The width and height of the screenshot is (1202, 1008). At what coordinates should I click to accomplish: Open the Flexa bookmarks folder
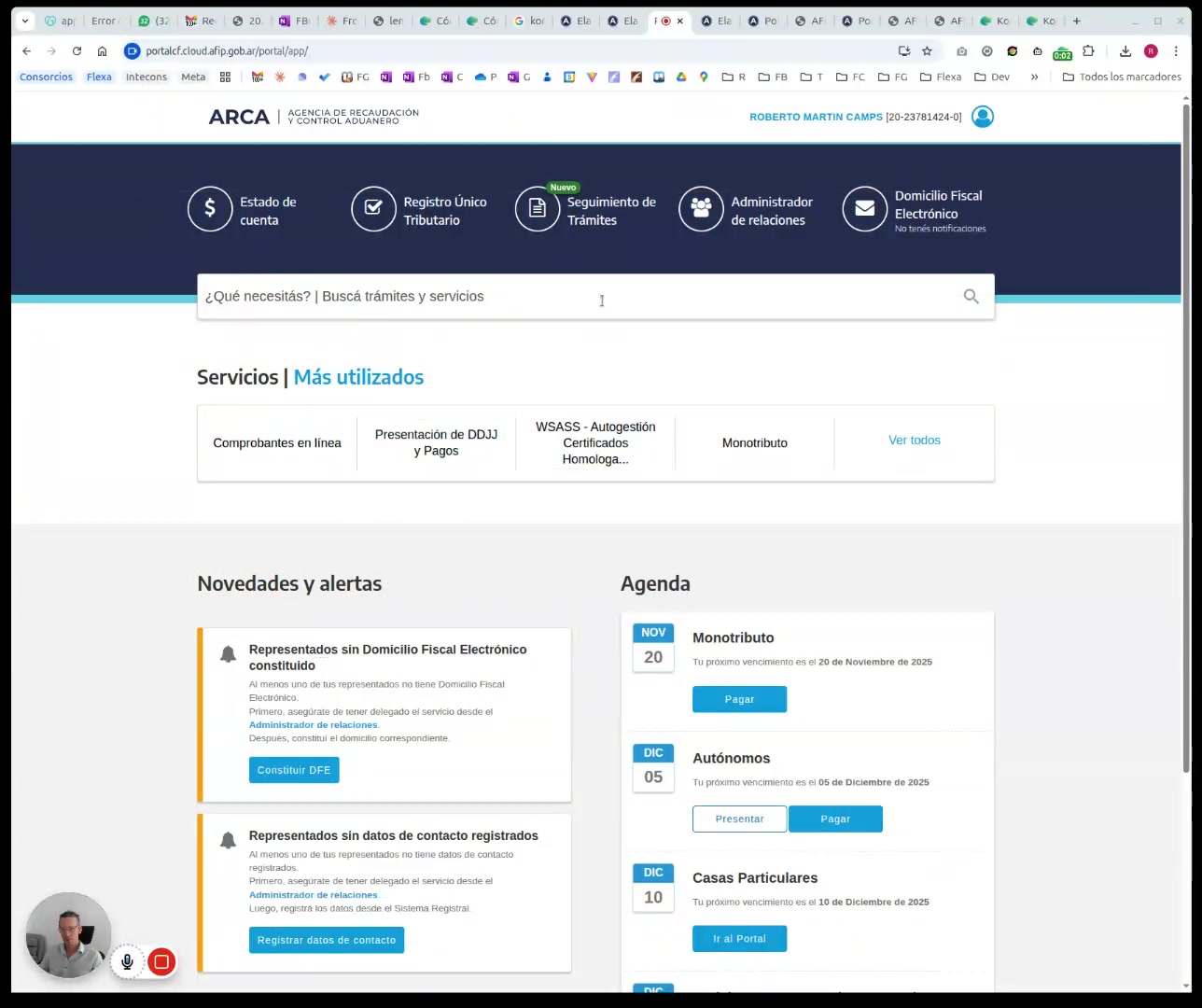click(941, 77)
